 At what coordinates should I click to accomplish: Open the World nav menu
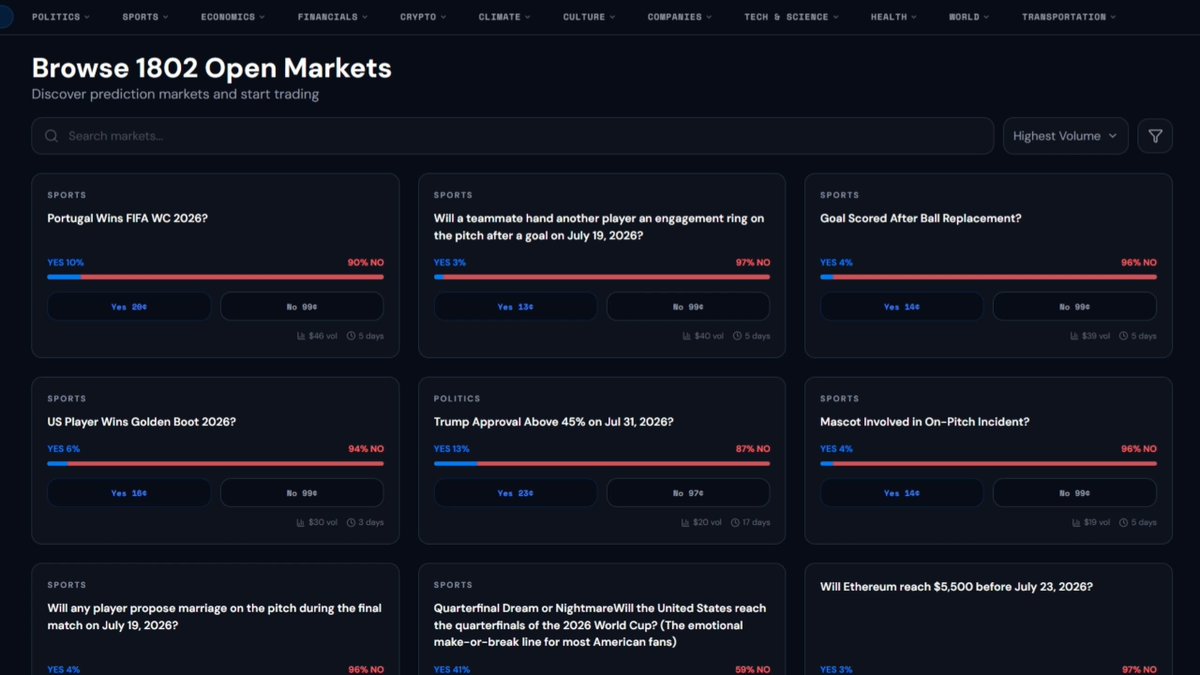969,17
